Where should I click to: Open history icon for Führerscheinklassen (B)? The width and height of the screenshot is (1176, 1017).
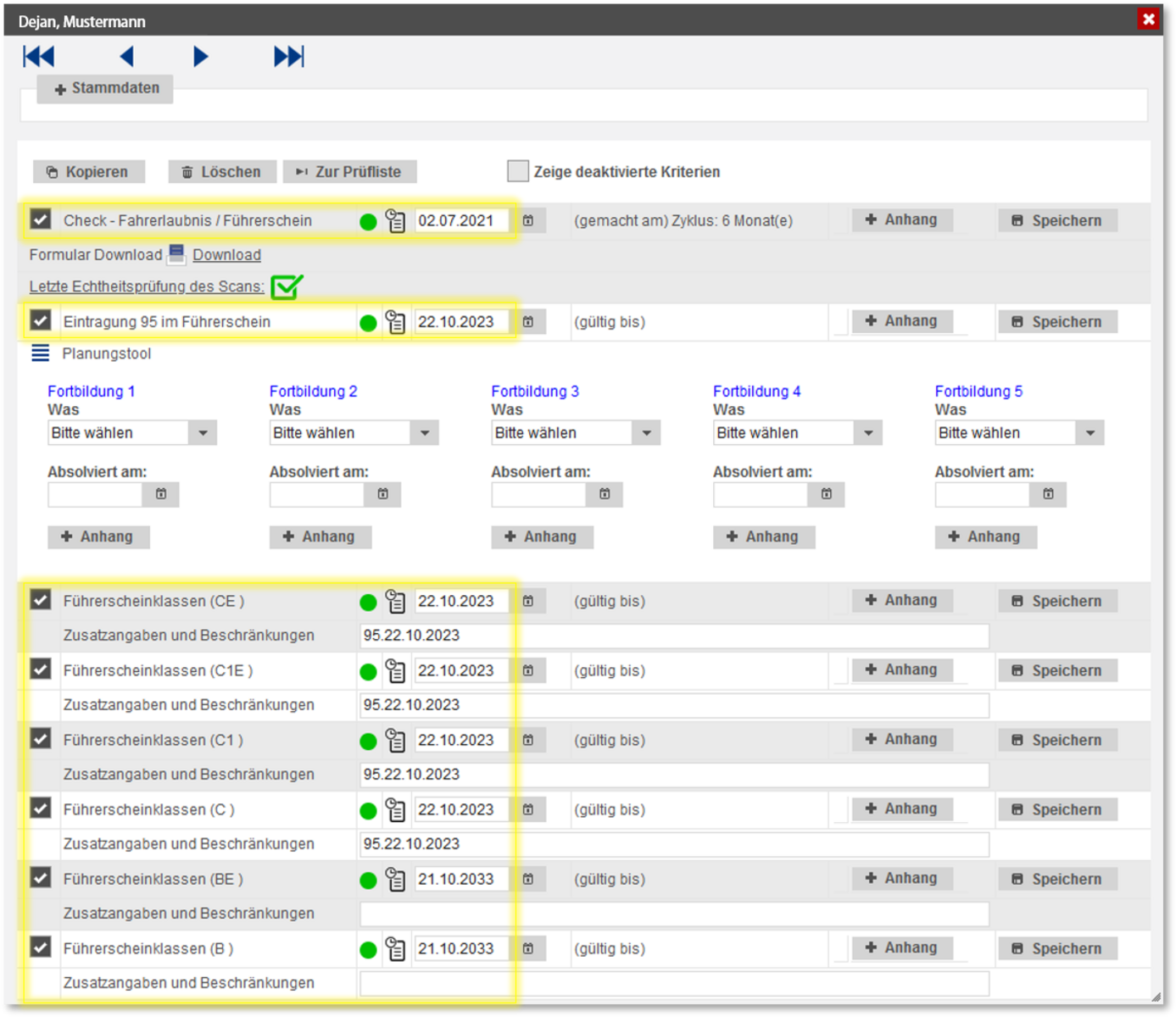(395, 949)
